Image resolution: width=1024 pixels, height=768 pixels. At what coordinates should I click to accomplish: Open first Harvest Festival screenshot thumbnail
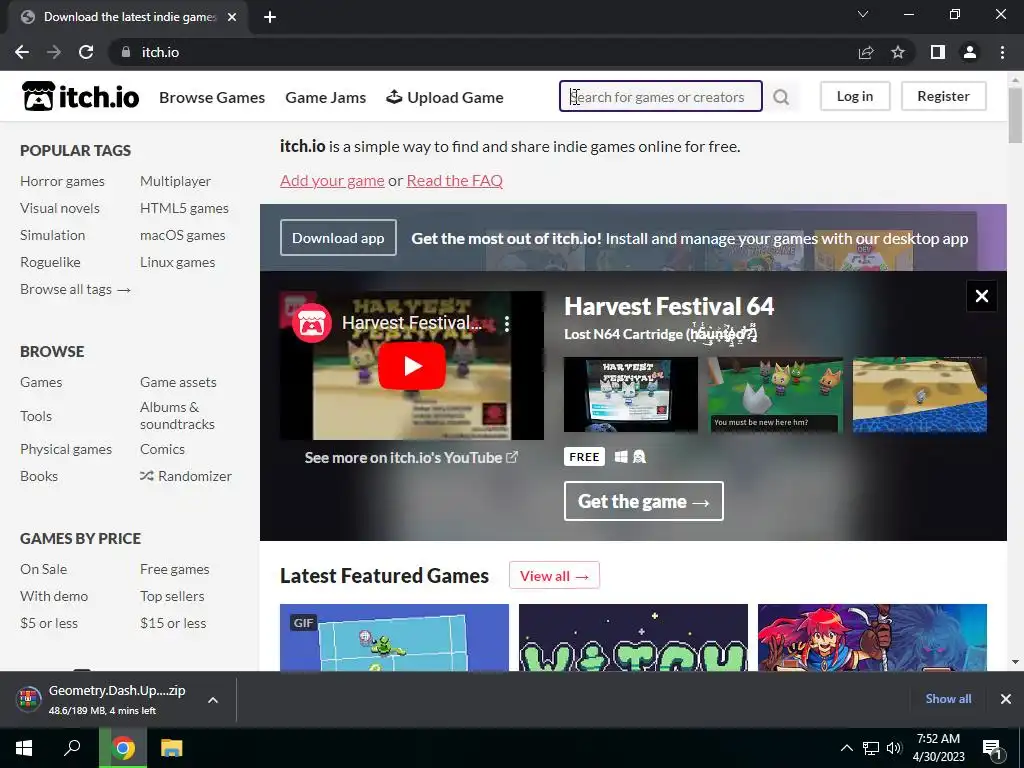point(631,394)
